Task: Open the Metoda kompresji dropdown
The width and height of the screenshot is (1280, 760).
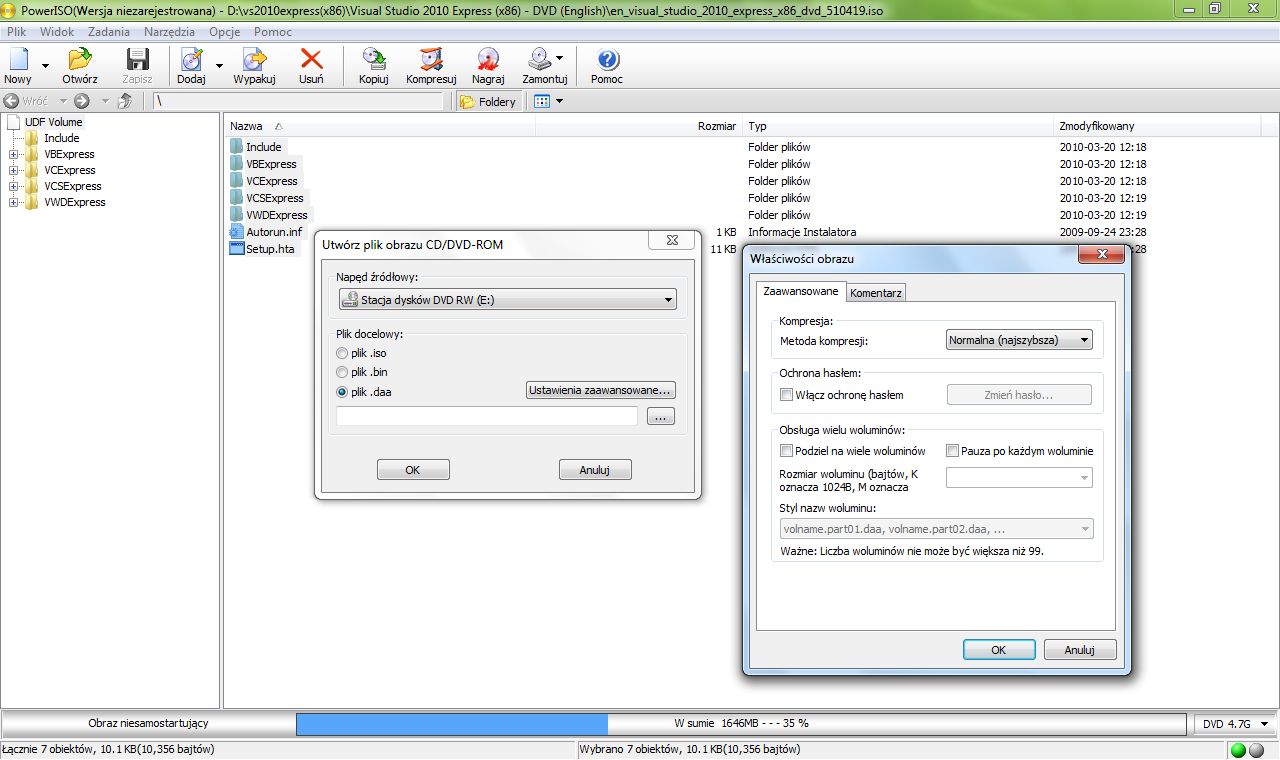Action: click(1019, 340)
